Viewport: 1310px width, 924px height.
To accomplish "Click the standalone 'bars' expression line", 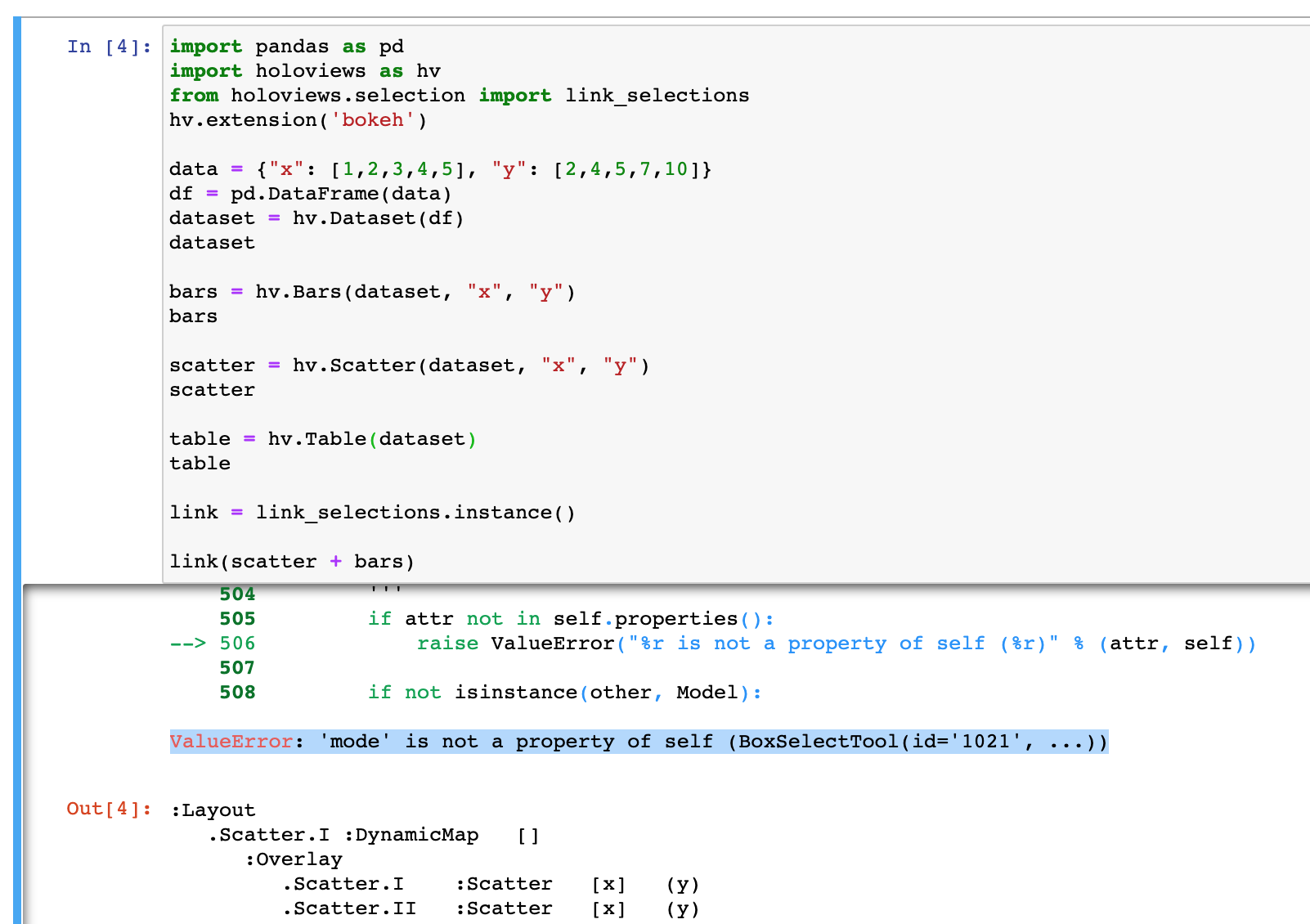I will tap(194, 316).
